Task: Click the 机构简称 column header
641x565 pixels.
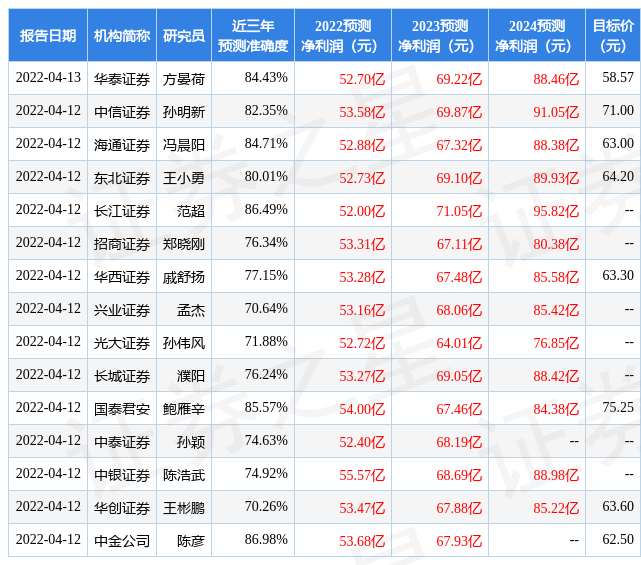Action: click(x=122, y=36)
